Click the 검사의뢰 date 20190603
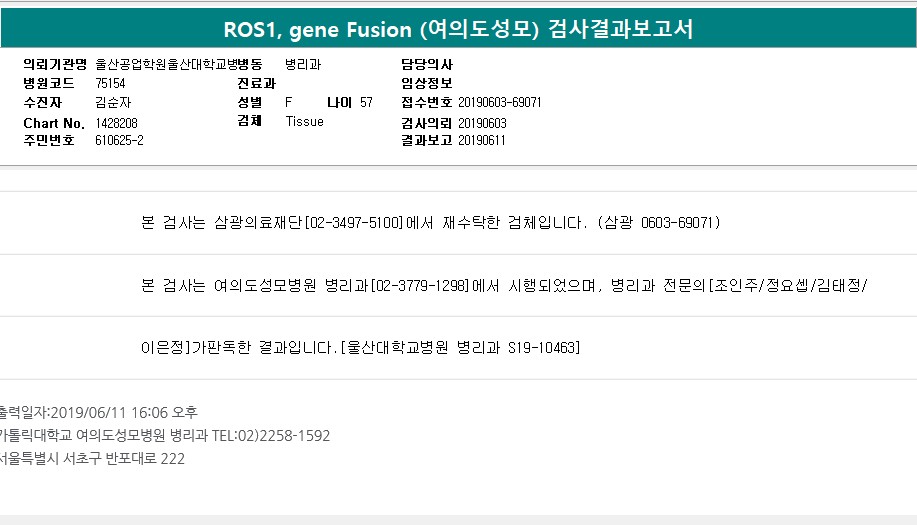The width and height of the screenshot is (917, 525). [x=482, y=123]
